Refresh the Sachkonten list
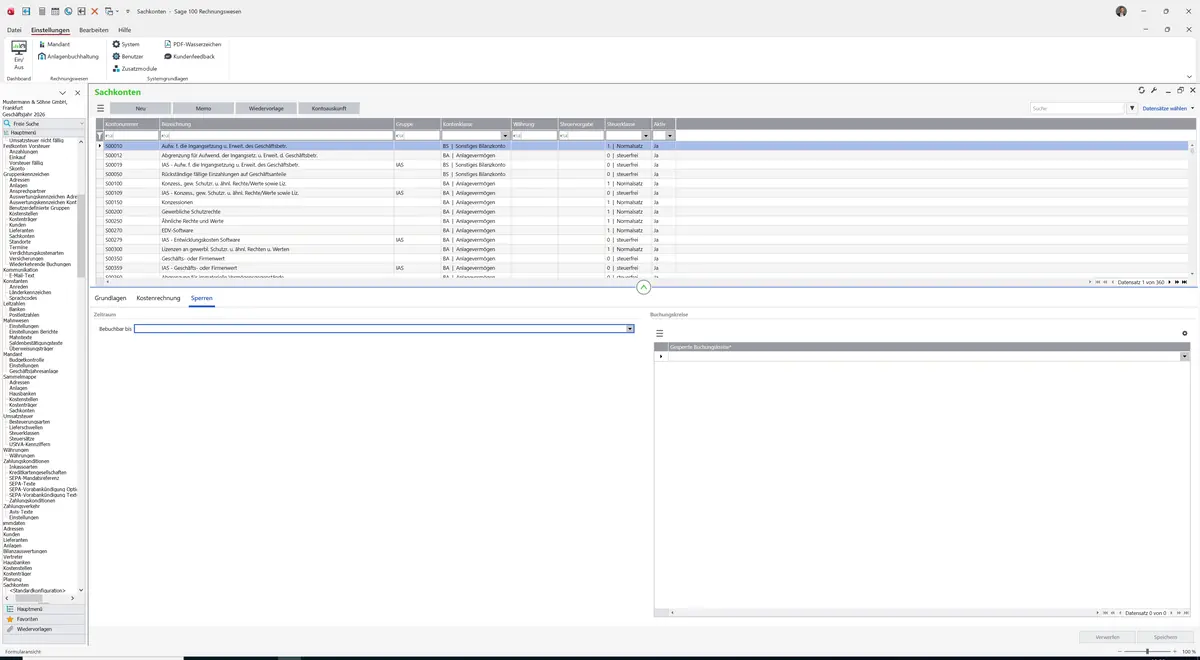 (x=1141, y=90)
